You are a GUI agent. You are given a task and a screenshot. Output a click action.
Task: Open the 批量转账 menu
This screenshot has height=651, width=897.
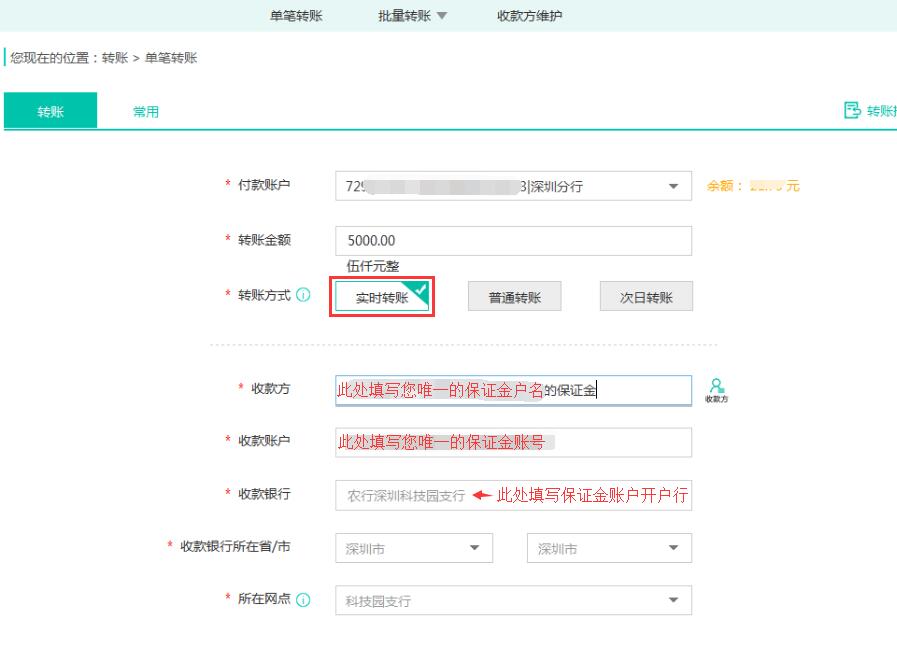click(412, 16)
